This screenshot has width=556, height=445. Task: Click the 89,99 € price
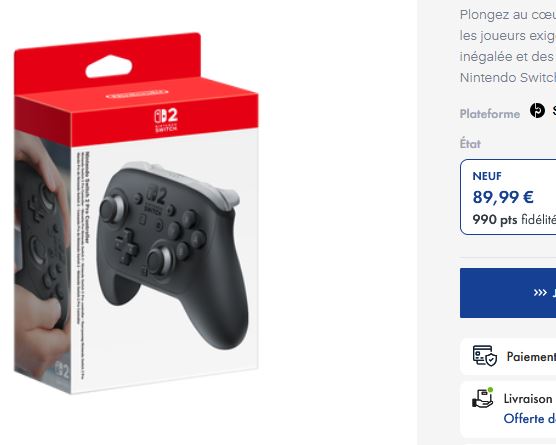pos(503,197)
